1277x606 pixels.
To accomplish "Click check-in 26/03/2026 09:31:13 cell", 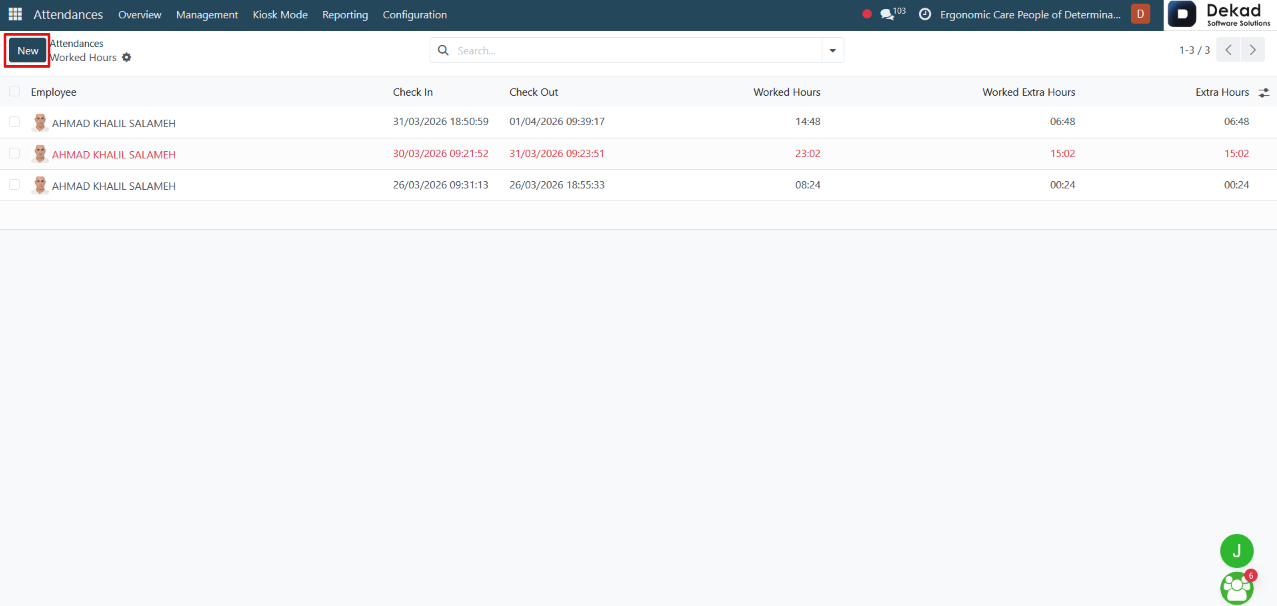I will pyautogui.click(x=441, y=185).
